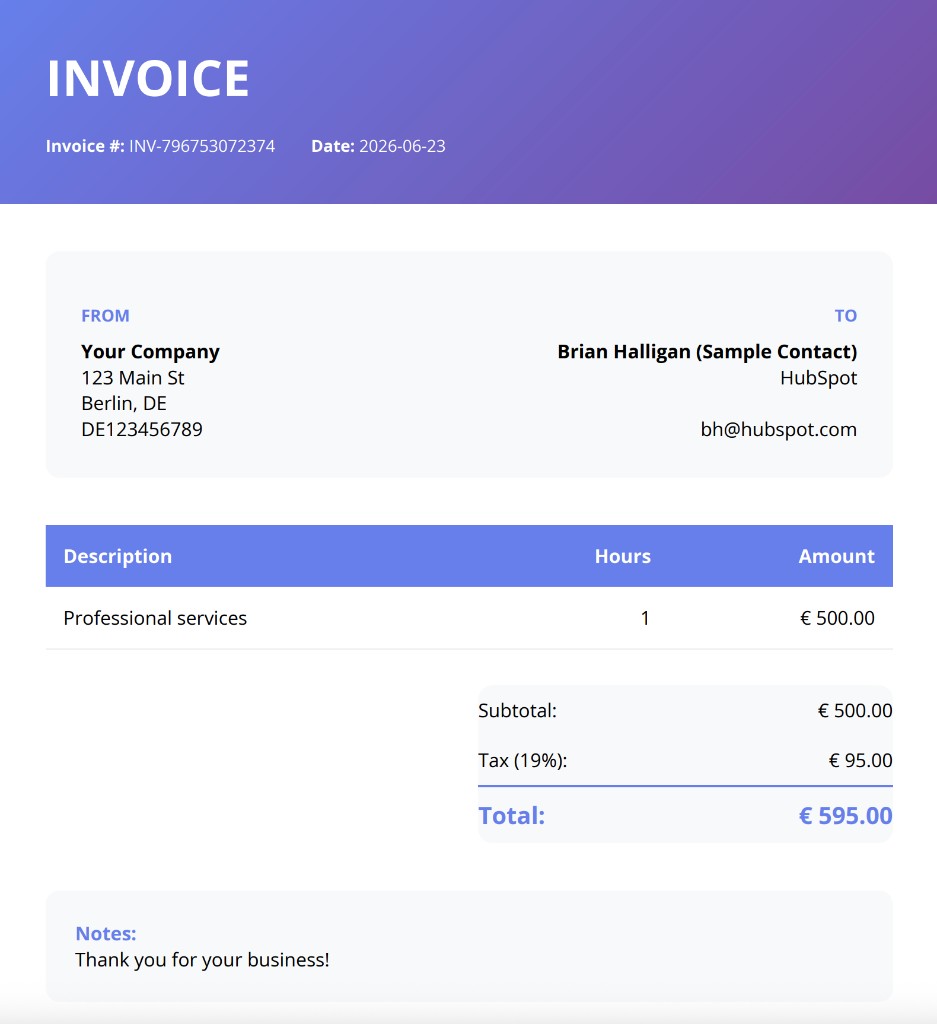The width and height of the screenshot is (937, 1024).
Task: Click the INVOICE heading
Action: (148, 78)
